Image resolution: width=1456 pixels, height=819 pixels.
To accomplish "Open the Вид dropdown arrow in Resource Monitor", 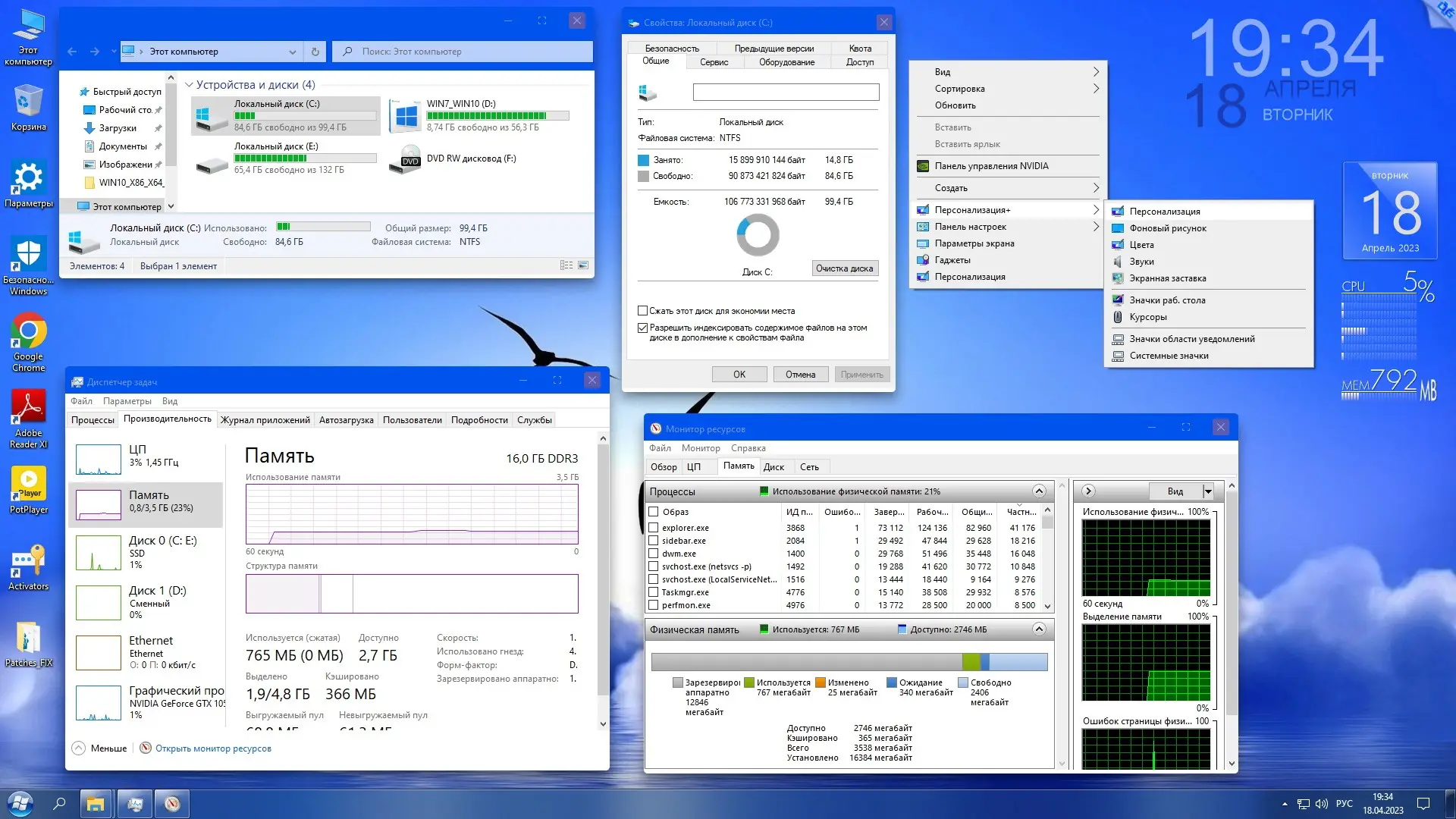I will [1208, 491].
